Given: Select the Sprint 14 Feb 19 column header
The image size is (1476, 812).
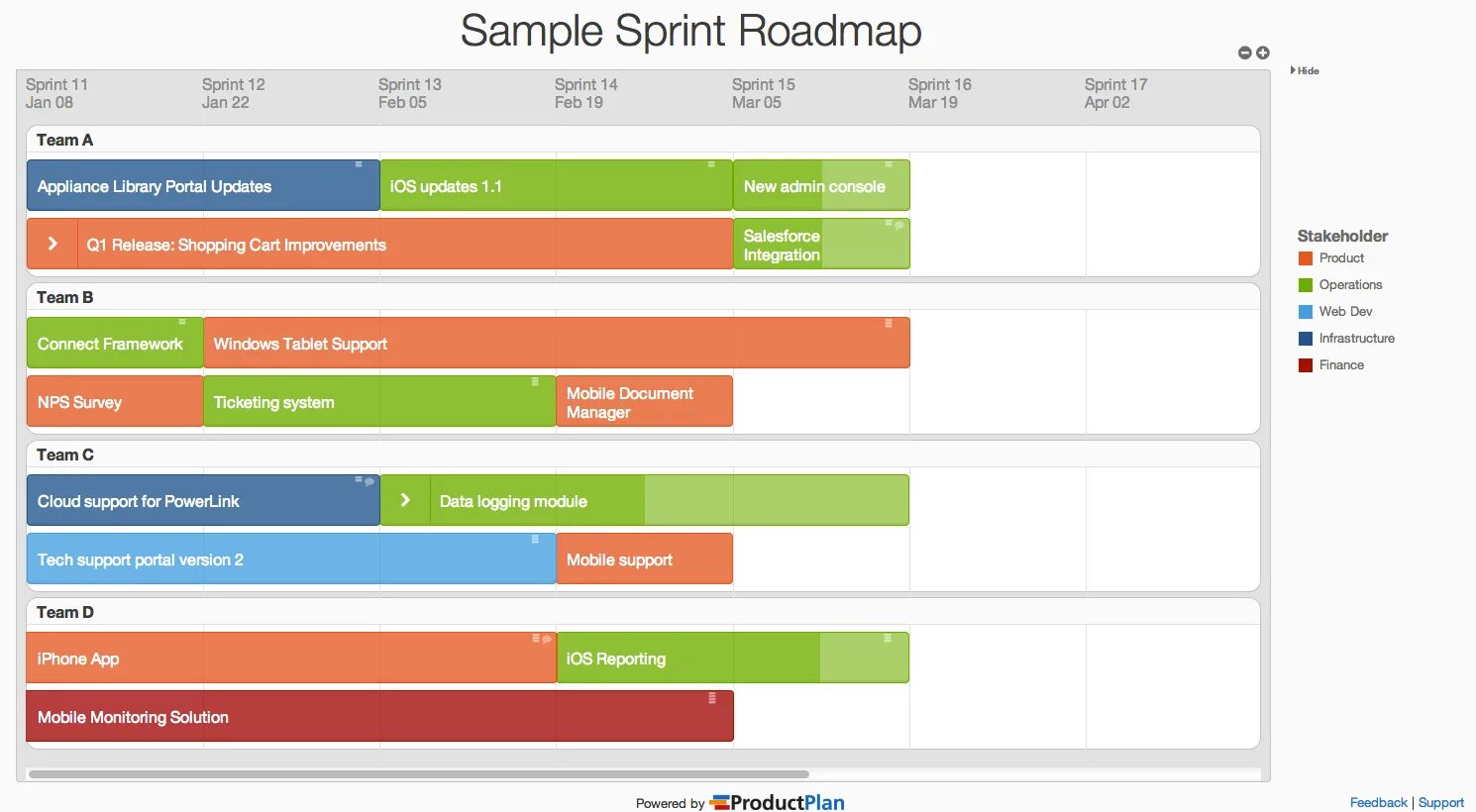Looking at the screenshot, I should coord(586,93).
